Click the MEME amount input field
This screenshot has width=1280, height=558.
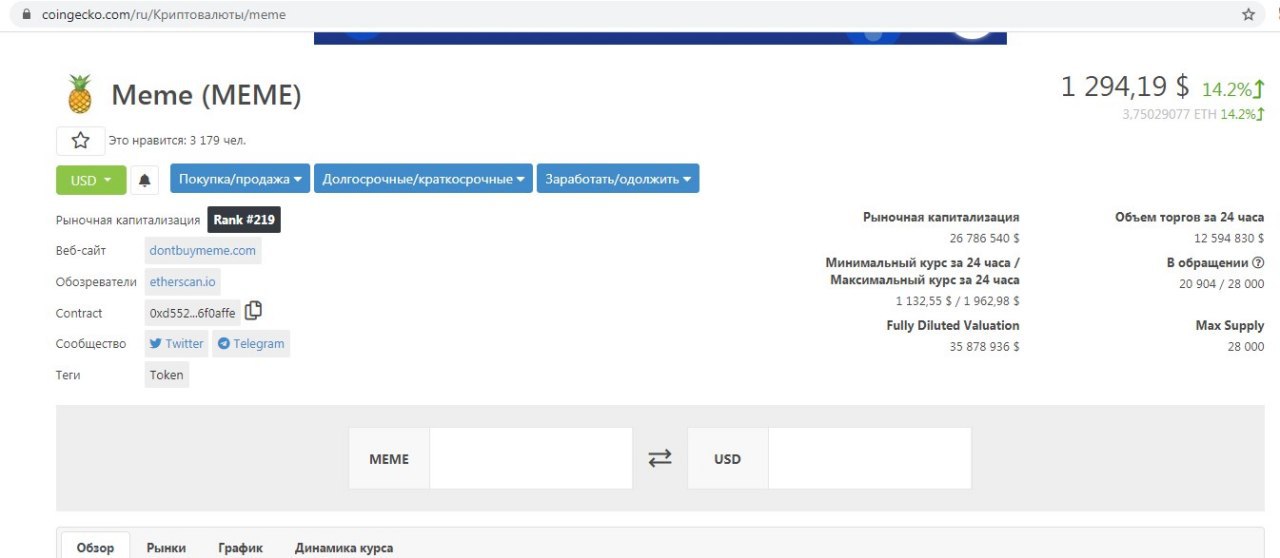tap(531, 459)
